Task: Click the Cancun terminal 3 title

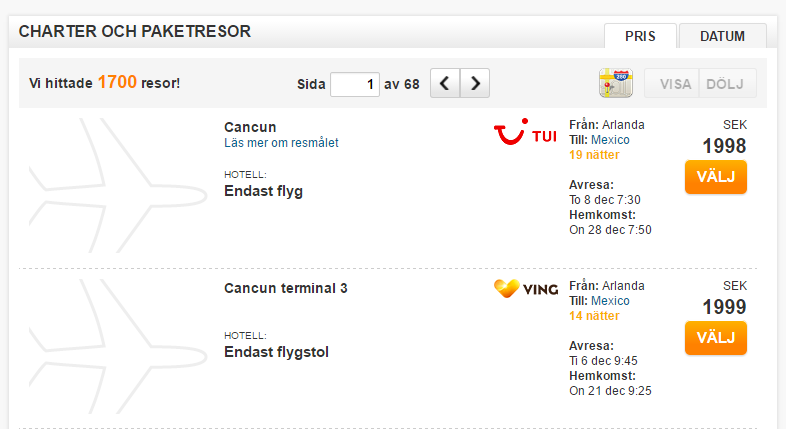Action: click(x=286, y=288)
